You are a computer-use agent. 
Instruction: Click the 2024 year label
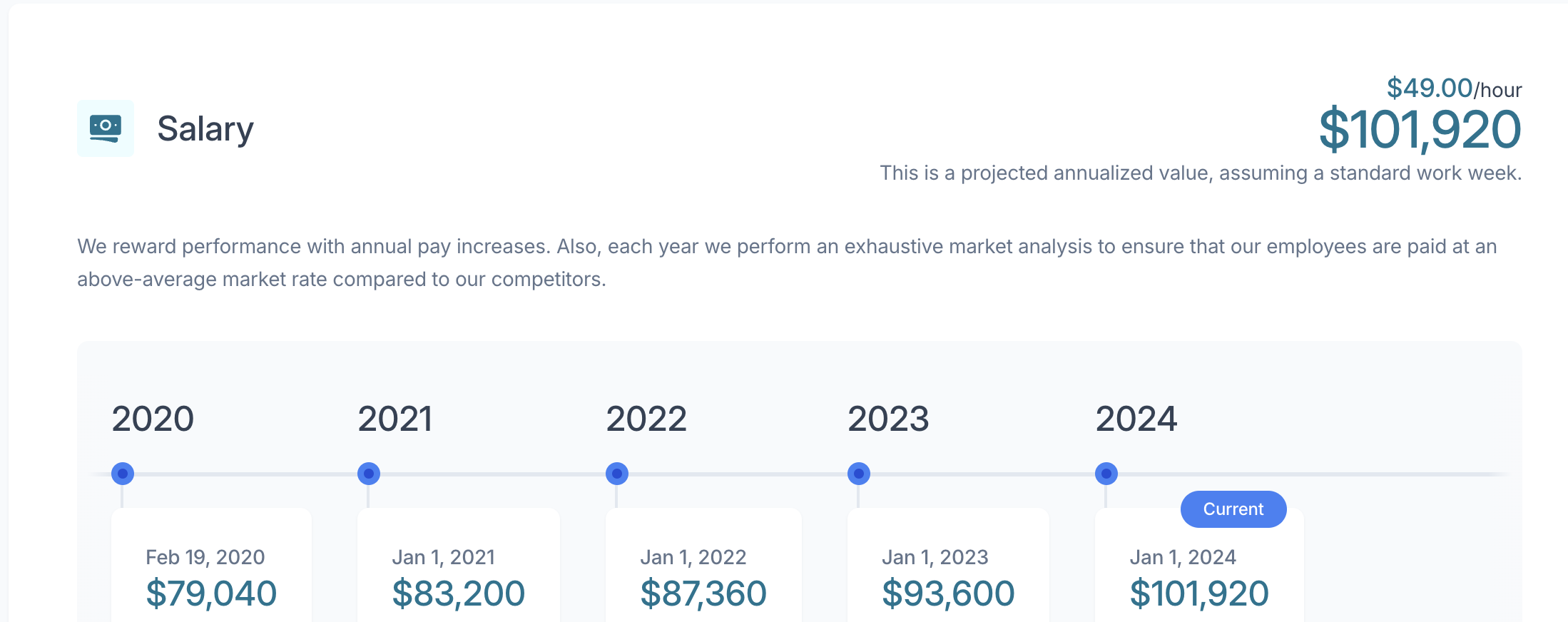pyautogui.click(x=1136, y=419)
